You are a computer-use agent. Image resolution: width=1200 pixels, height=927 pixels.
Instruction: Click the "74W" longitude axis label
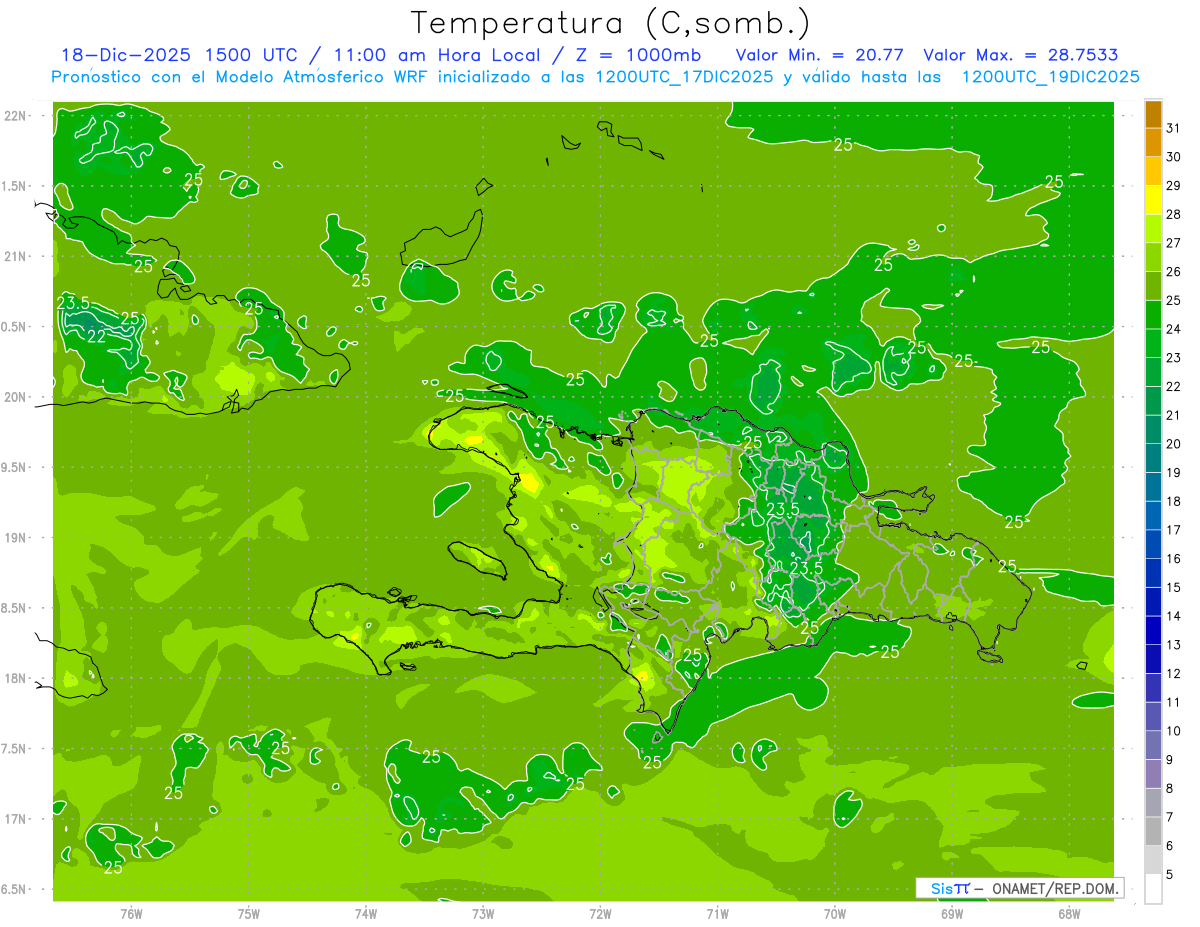click(x=366, y=914)
